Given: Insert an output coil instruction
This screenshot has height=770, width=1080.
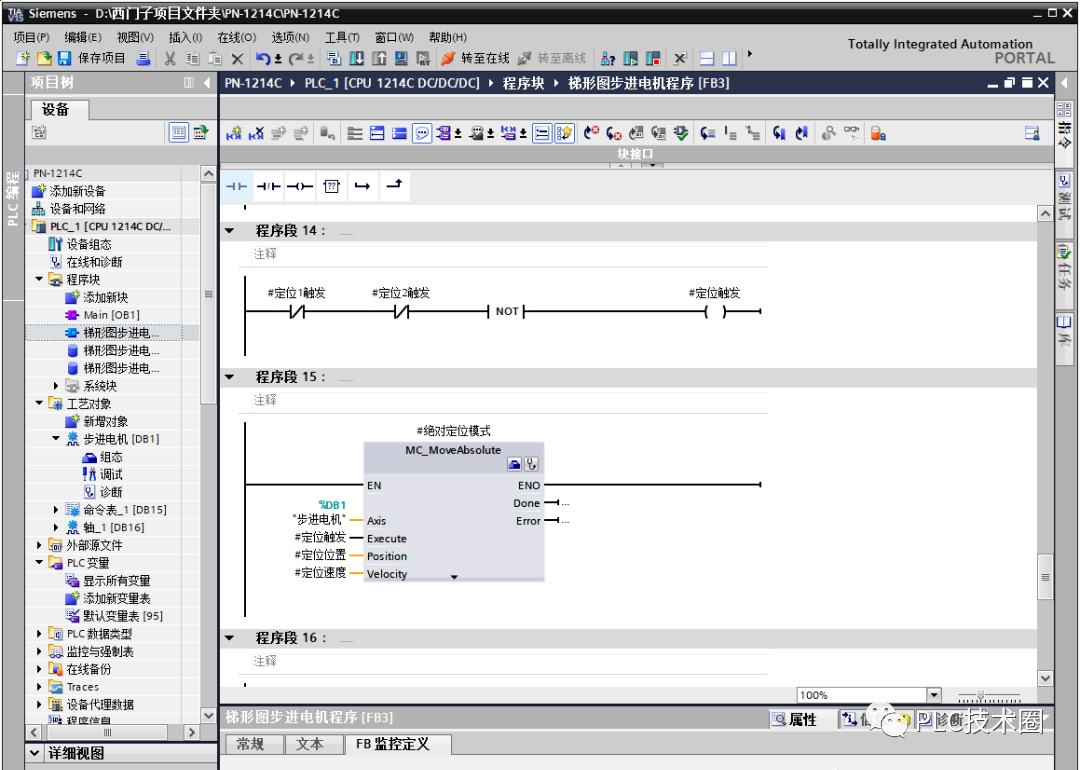Looking at the screenshot, I should (300, 186).
